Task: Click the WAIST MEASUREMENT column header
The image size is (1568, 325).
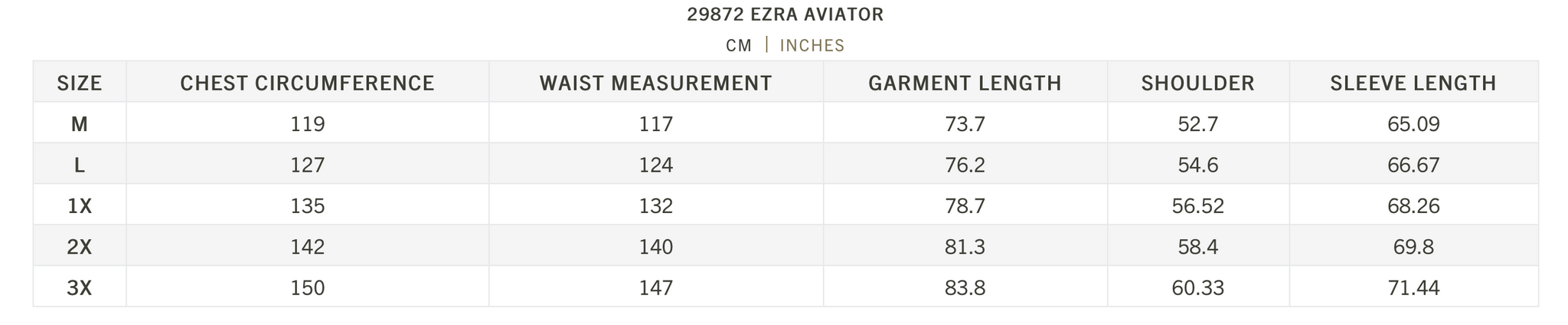Action: [655, 83]
